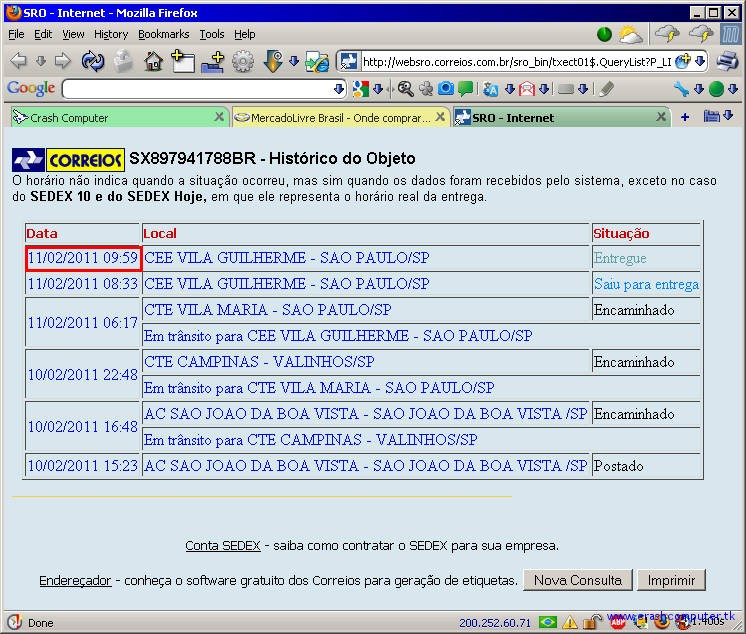Click the Nova Consulta button
The height and width of the screenshot is (634, 746).
coord(578,580)
